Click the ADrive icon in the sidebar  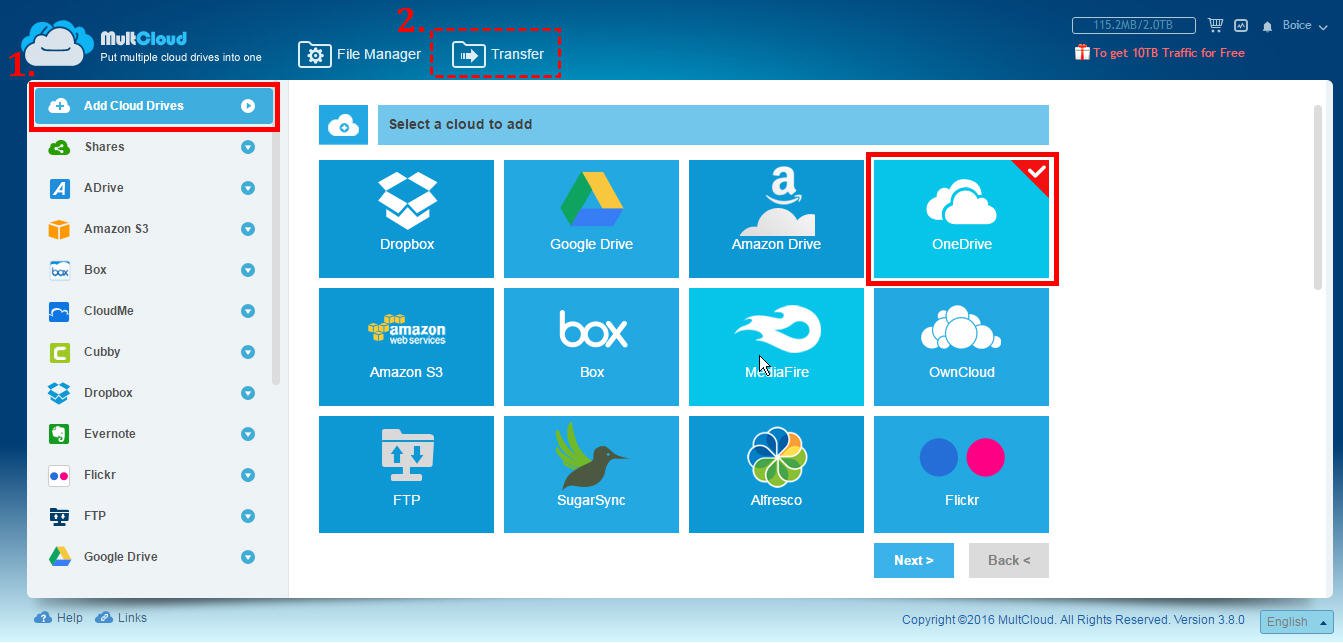point(59,188)
